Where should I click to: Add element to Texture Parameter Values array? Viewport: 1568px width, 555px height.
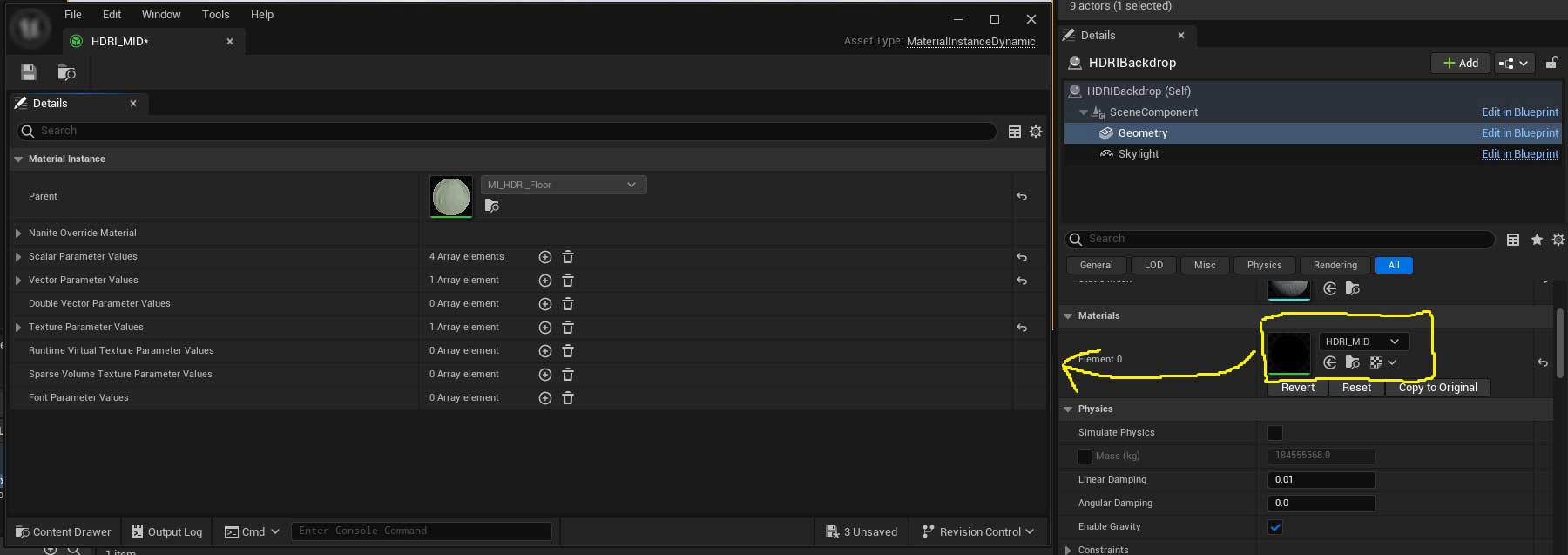click(x=545, y=328)
